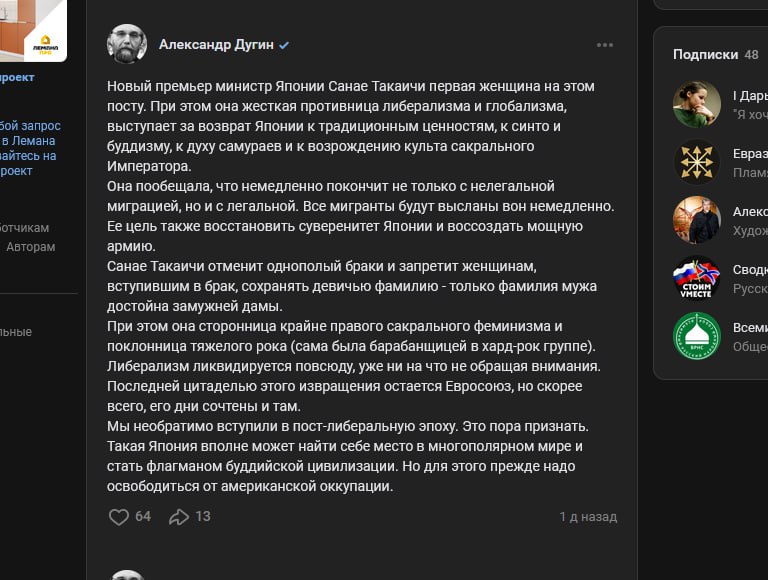Image resolution: width=768 pixels, height=580 pixels.
Task: Open the Лемана ПРО advertisement image
Action: click(33, 30)
